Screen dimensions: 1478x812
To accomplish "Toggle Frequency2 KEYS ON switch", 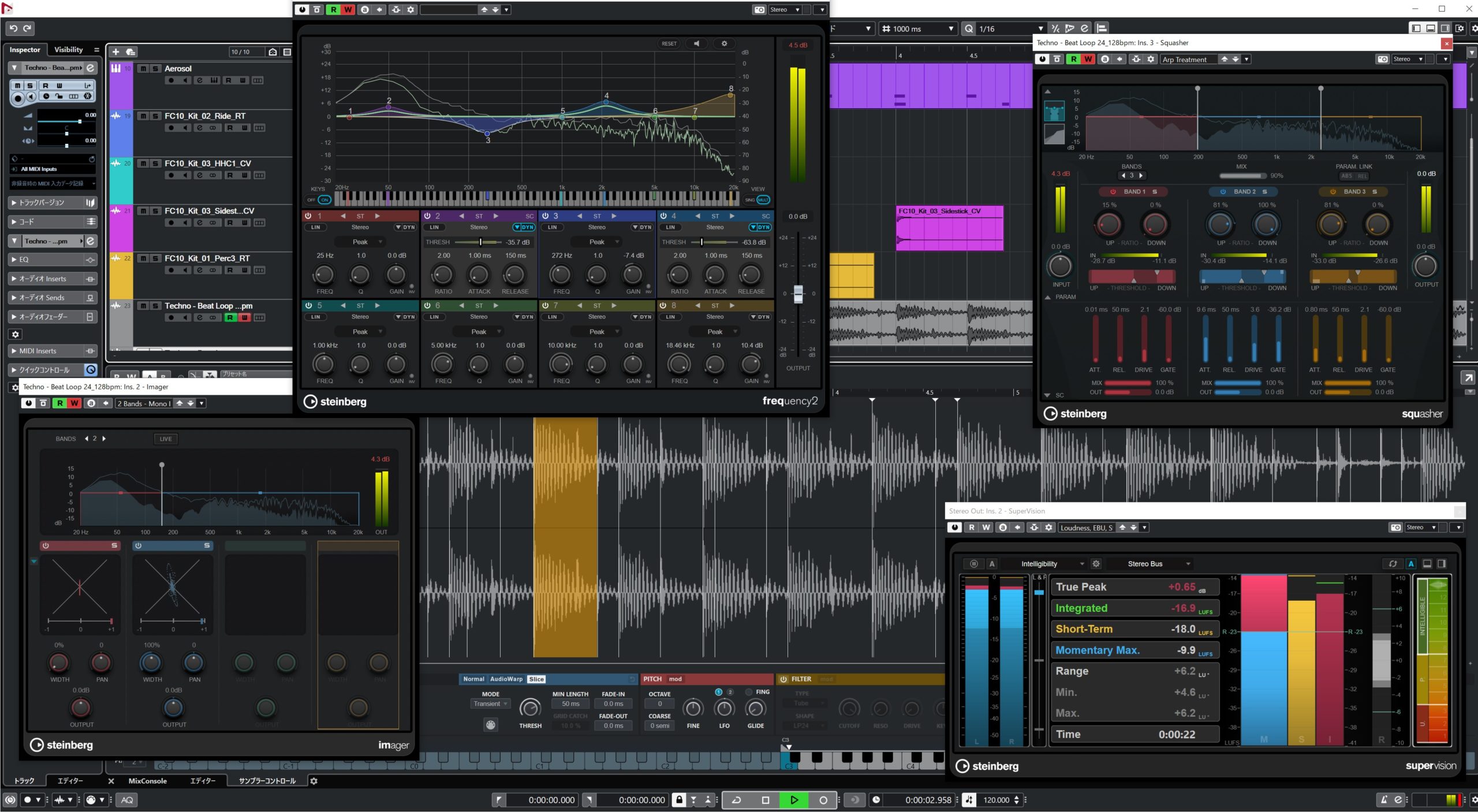I will pos(324,200).
